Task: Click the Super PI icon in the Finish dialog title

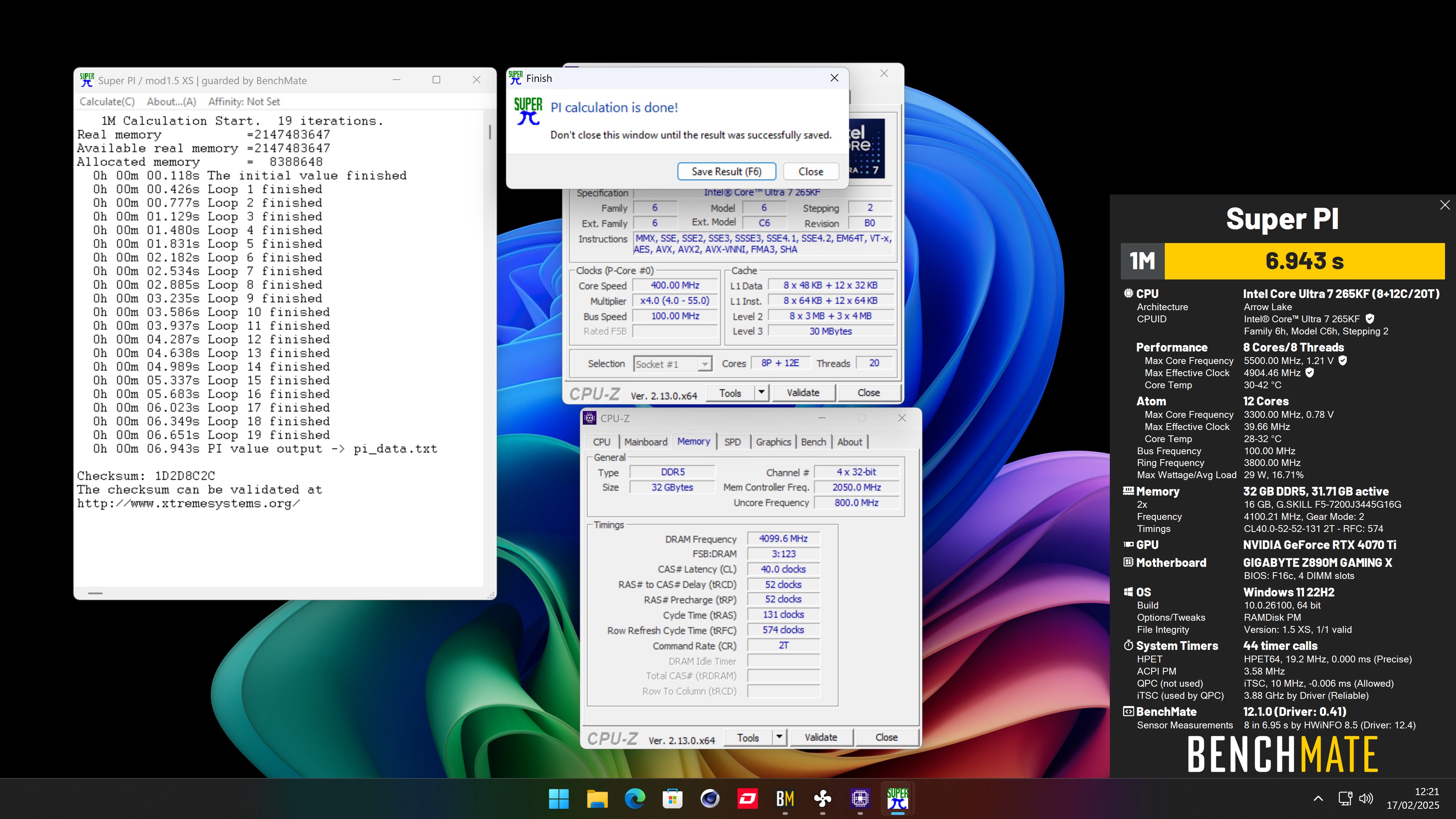Action: [516, 78]
